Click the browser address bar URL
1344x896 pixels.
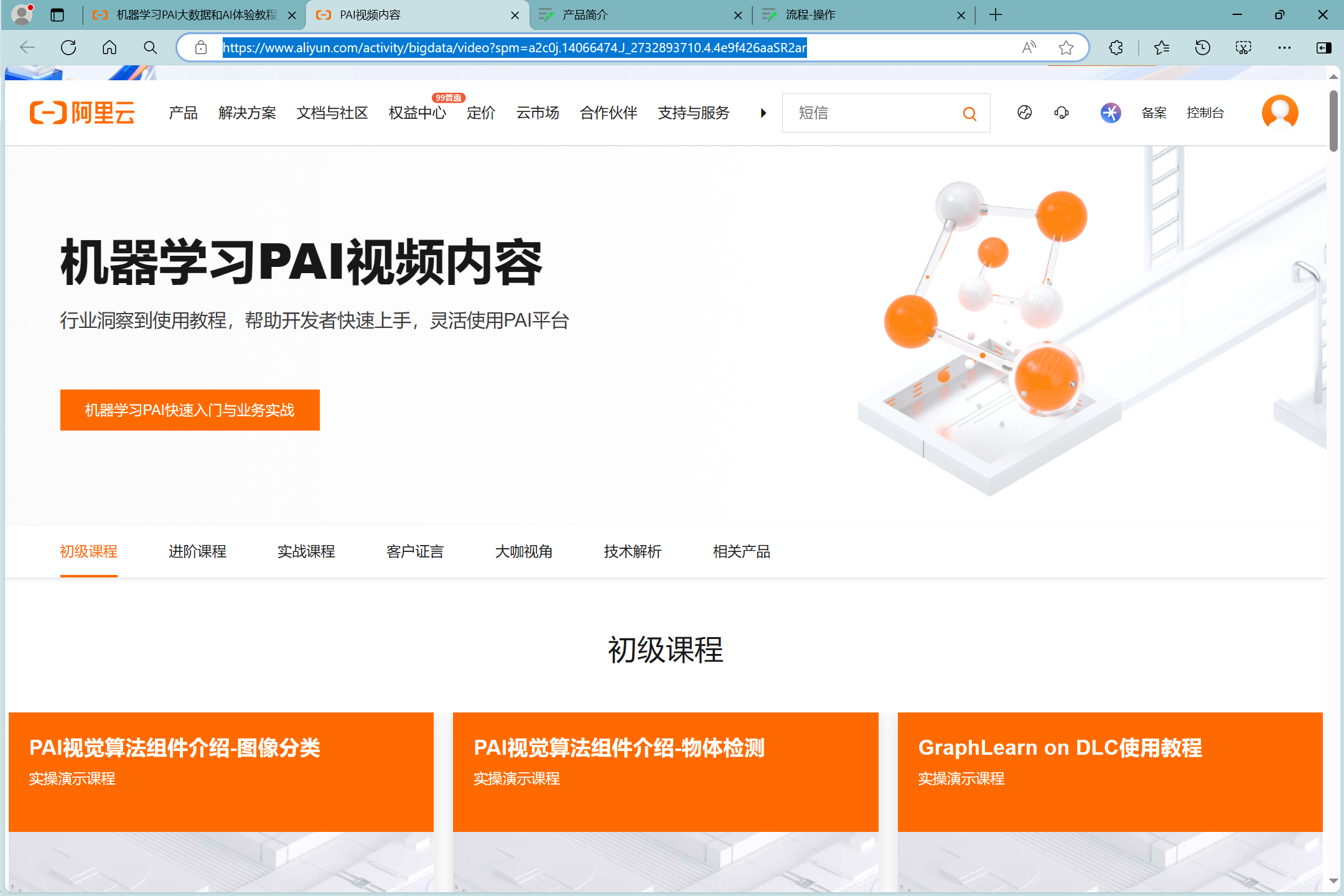(x=515, y=47)
